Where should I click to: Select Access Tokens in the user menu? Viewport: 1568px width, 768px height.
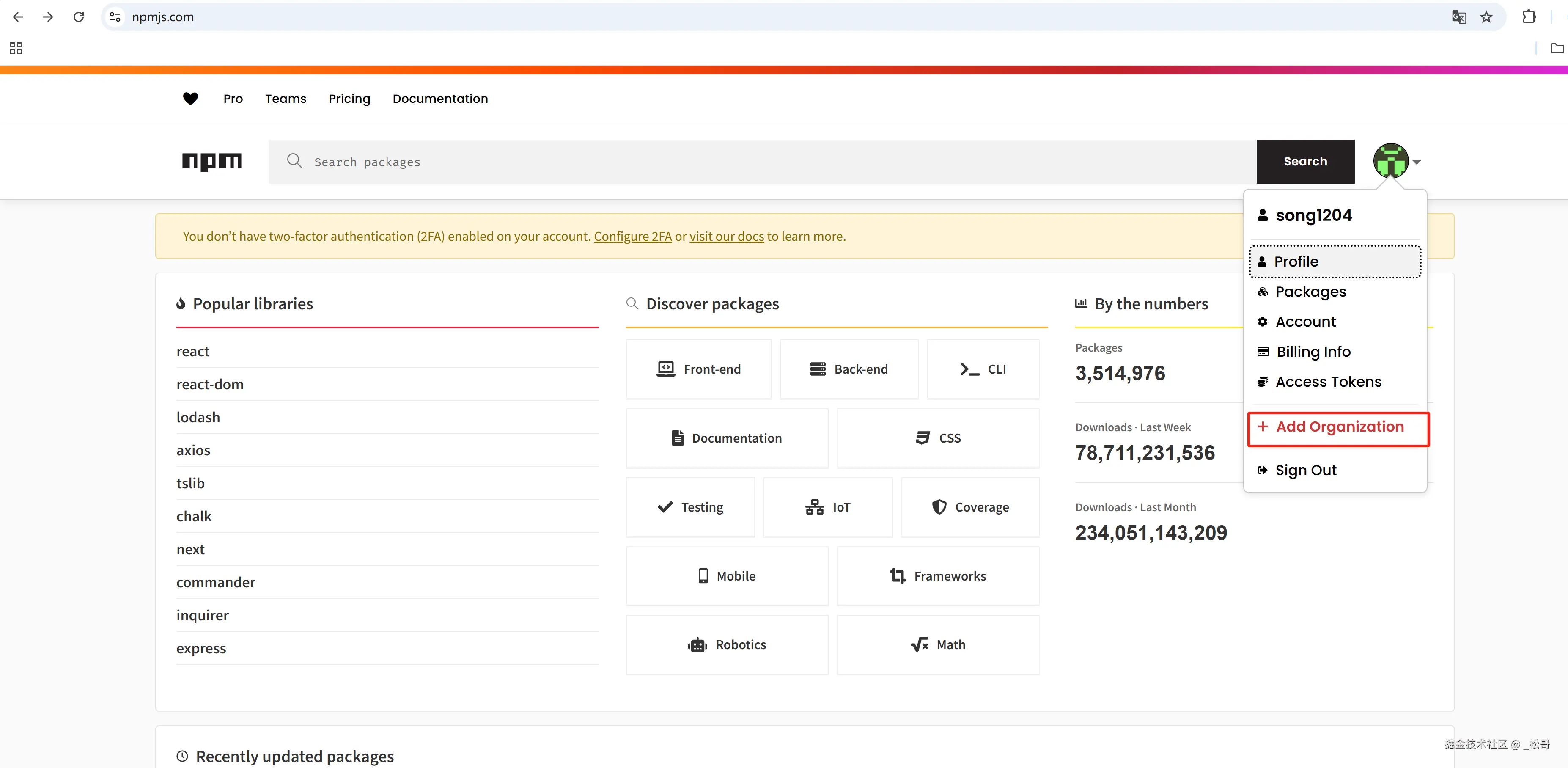1328,382
